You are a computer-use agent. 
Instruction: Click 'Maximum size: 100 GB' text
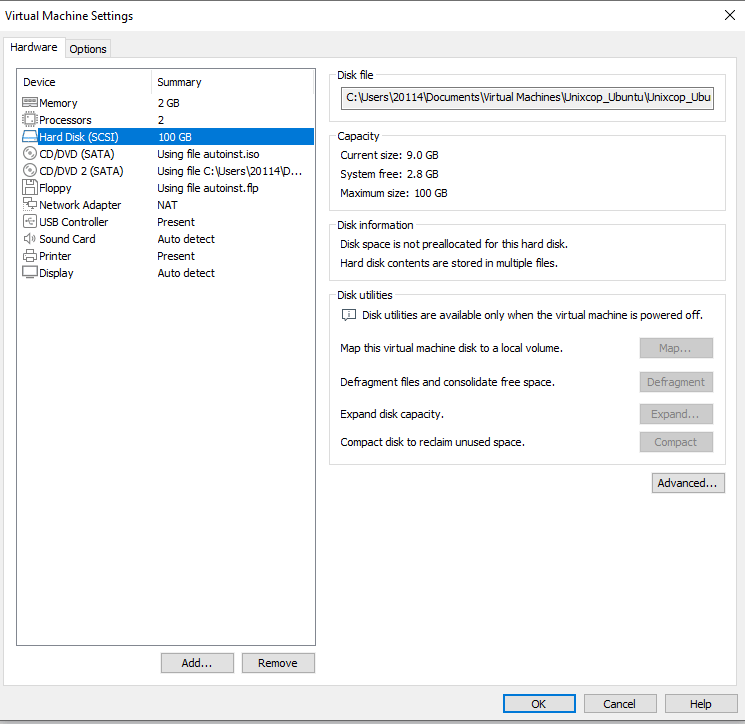pos(393,193)
